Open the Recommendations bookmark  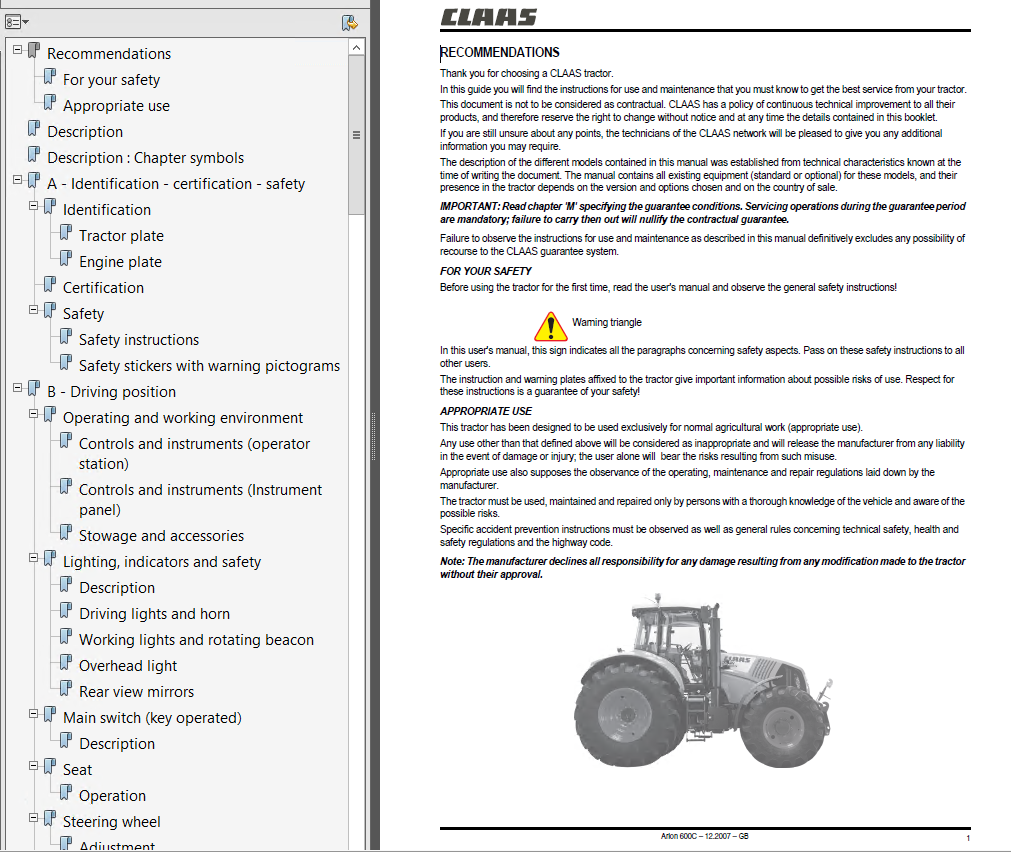109,54
